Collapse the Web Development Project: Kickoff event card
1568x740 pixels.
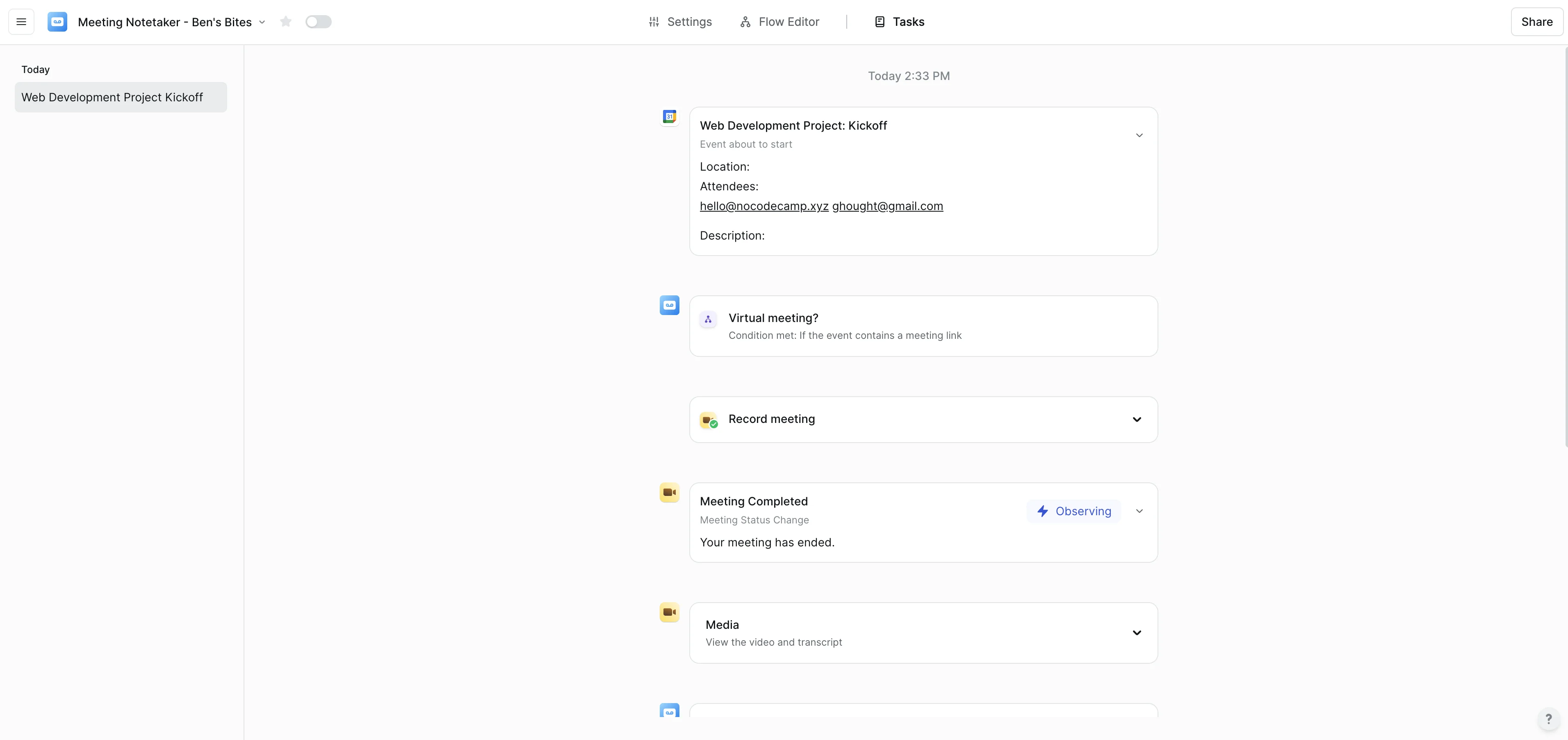[1139, 135]
